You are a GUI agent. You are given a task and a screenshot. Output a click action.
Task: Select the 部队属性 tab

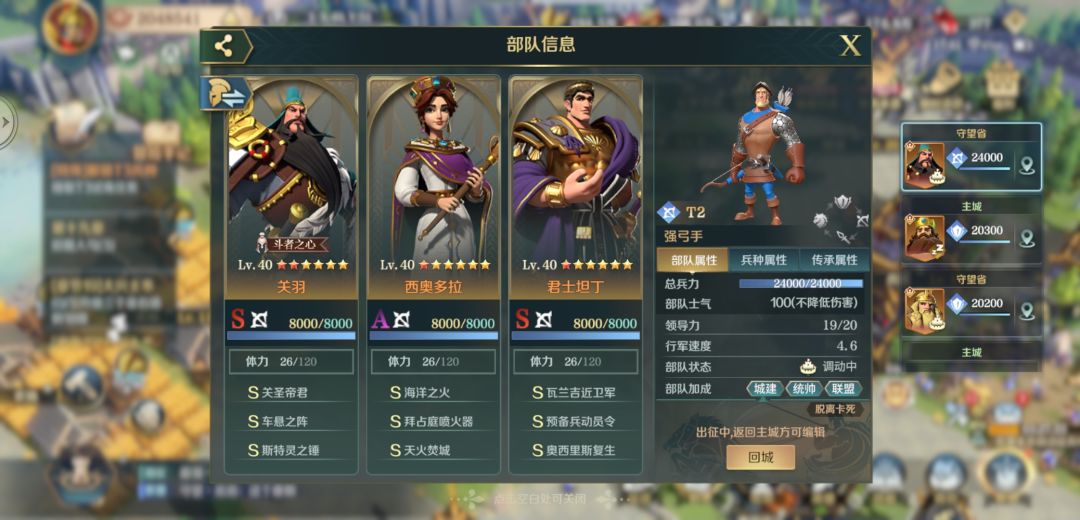tap(694, 260)
